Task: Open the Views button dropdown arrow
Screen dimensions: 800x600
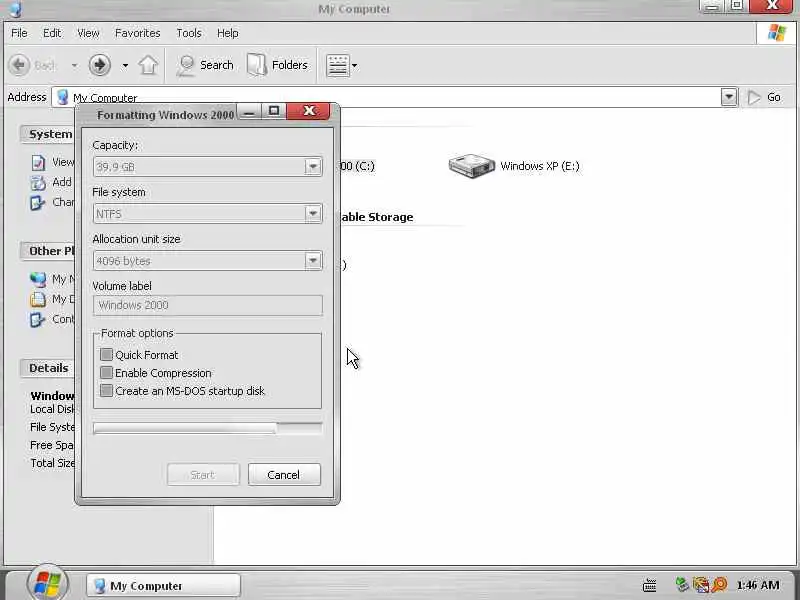Action: coord(355,66)
